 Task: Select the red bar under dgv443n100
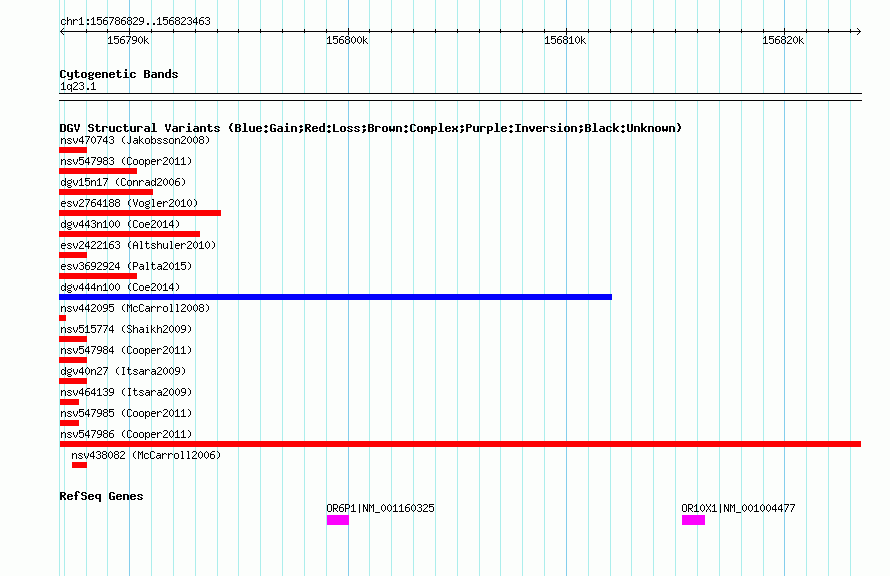click(x=129, y=234)
